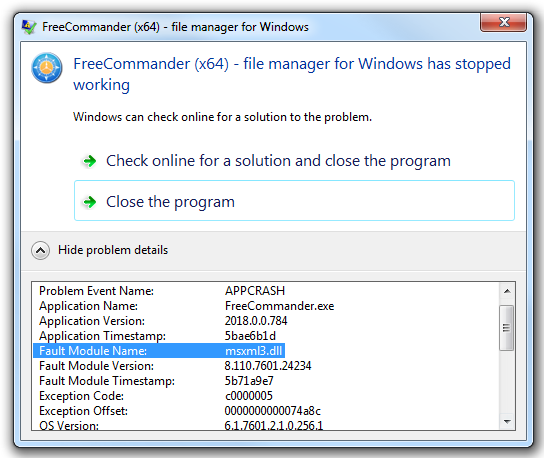Select the Exception Code label

(81, 396)
